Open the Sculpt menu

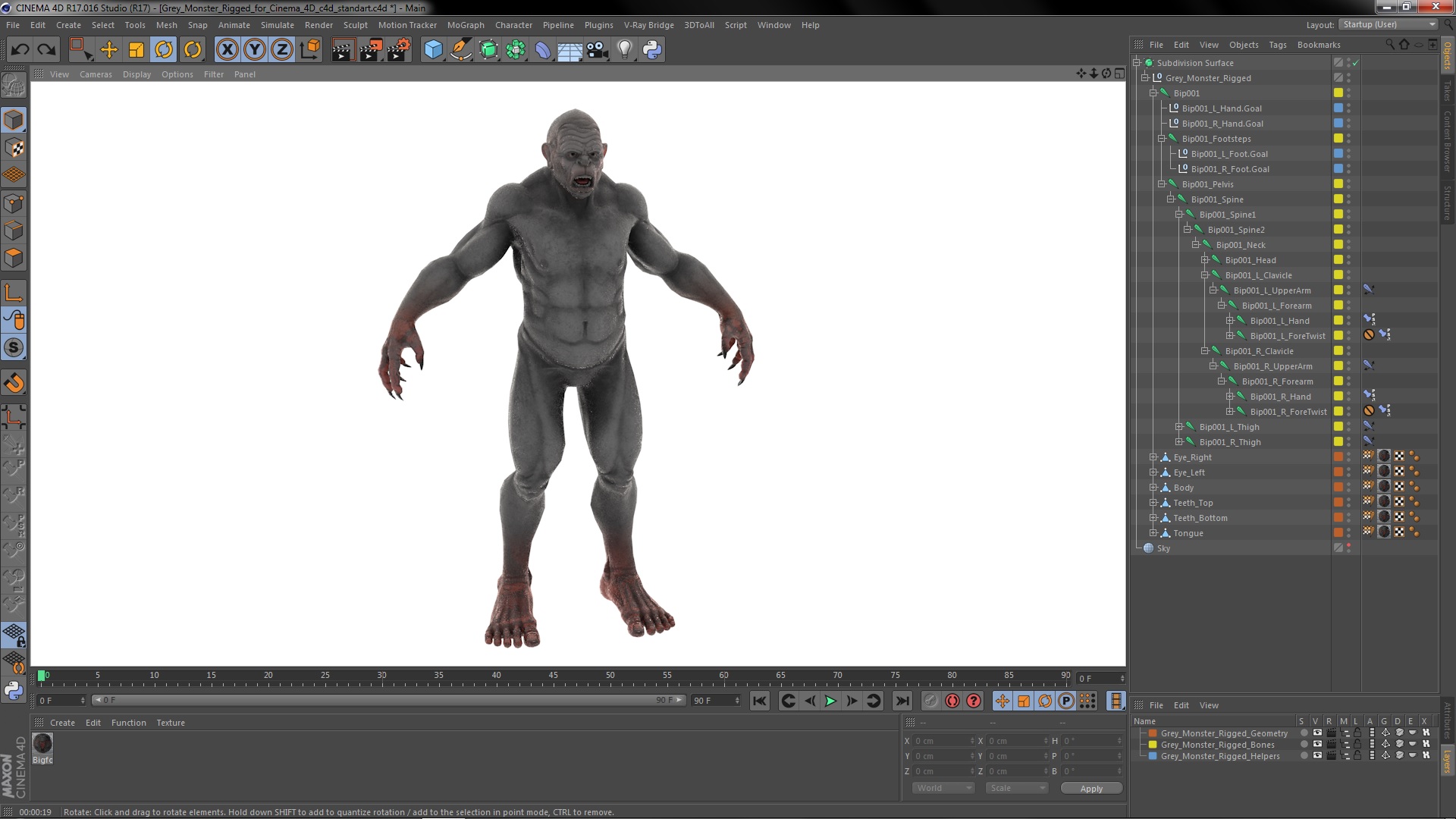coord(355,25)
